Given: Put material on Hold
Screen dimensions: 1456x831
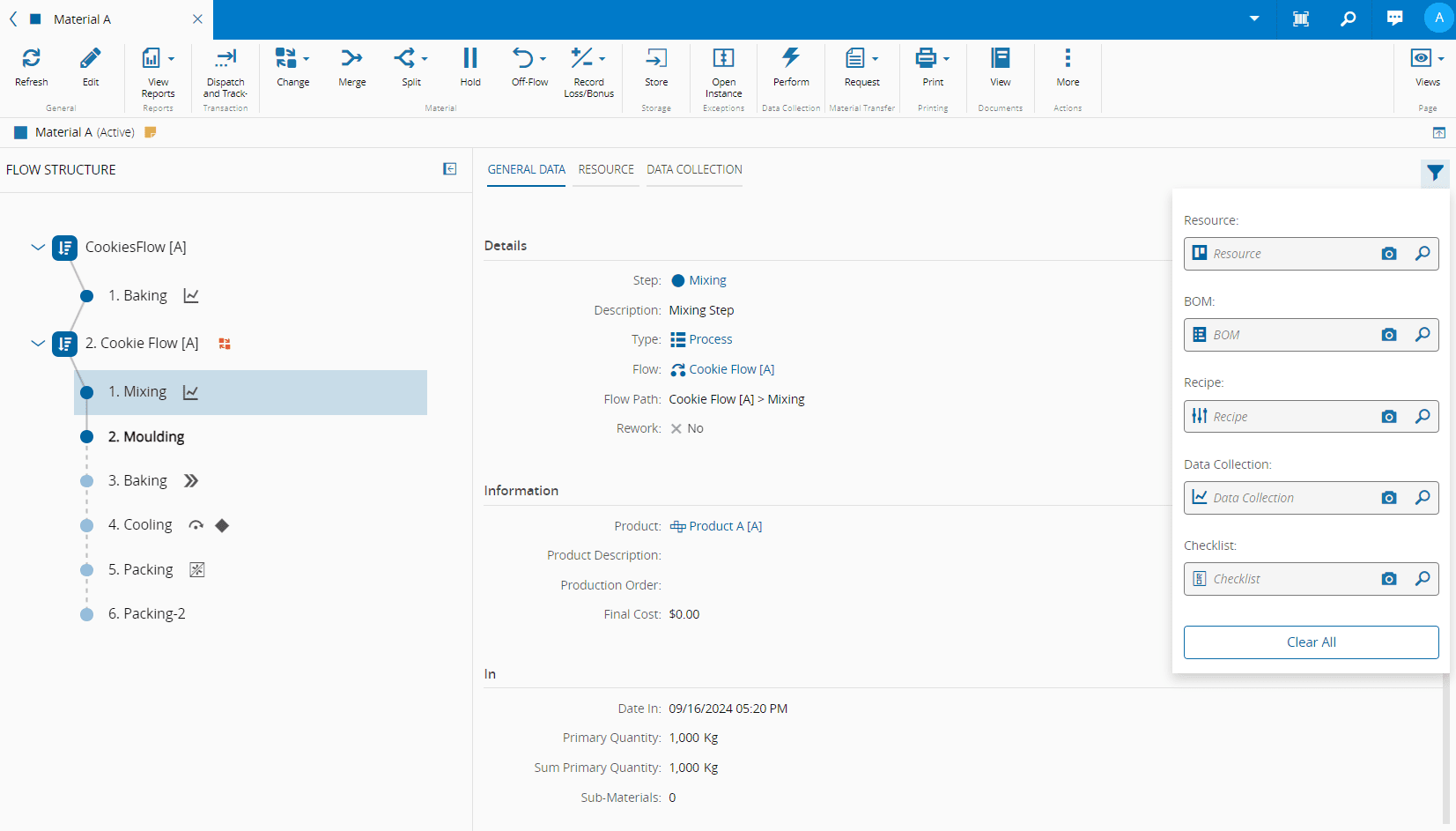Looking at the screenshot, I should point(470,59).
